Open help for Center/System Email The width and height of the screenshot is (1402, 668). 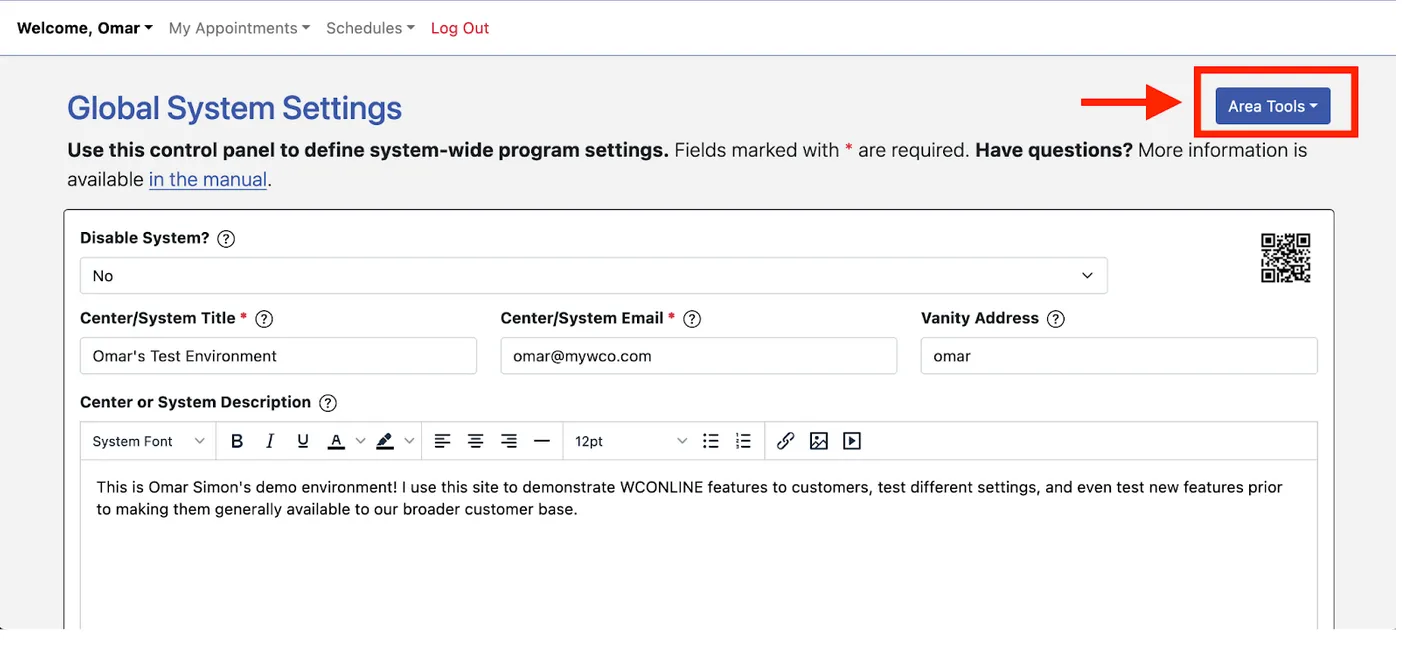[x=691, y=319]
